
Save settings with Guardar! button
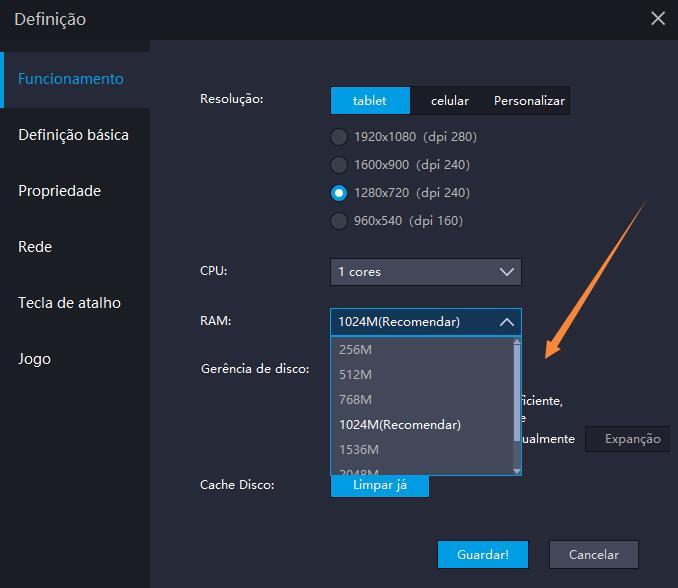tap(483, 555)
